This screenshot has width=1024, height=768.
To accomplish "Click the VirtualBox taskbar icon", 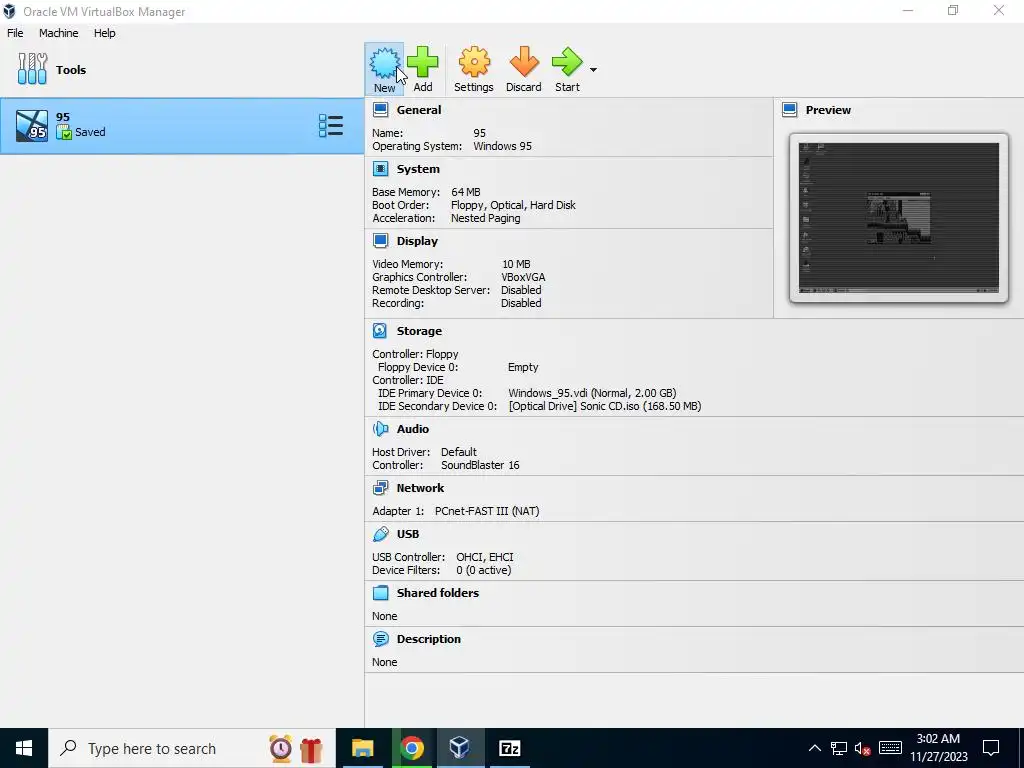I will (460, 748).
